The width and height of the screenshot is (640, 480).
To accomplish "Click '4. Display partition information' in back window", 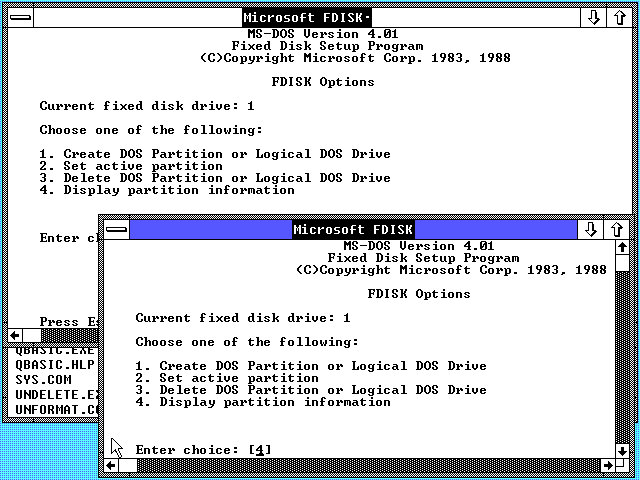I will point(167,190).
